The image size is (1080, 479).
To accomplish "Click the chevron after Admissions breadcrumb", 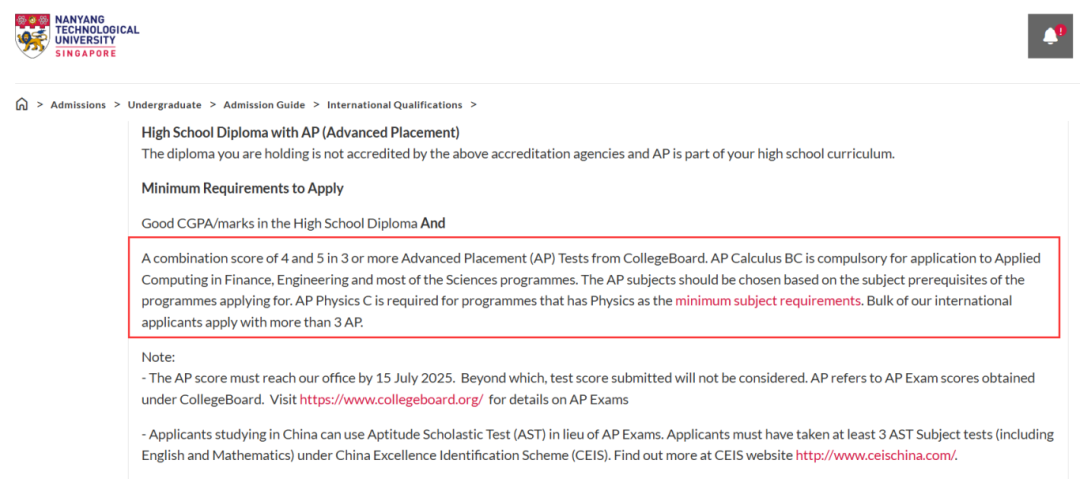I will click(x=117, y=105).
